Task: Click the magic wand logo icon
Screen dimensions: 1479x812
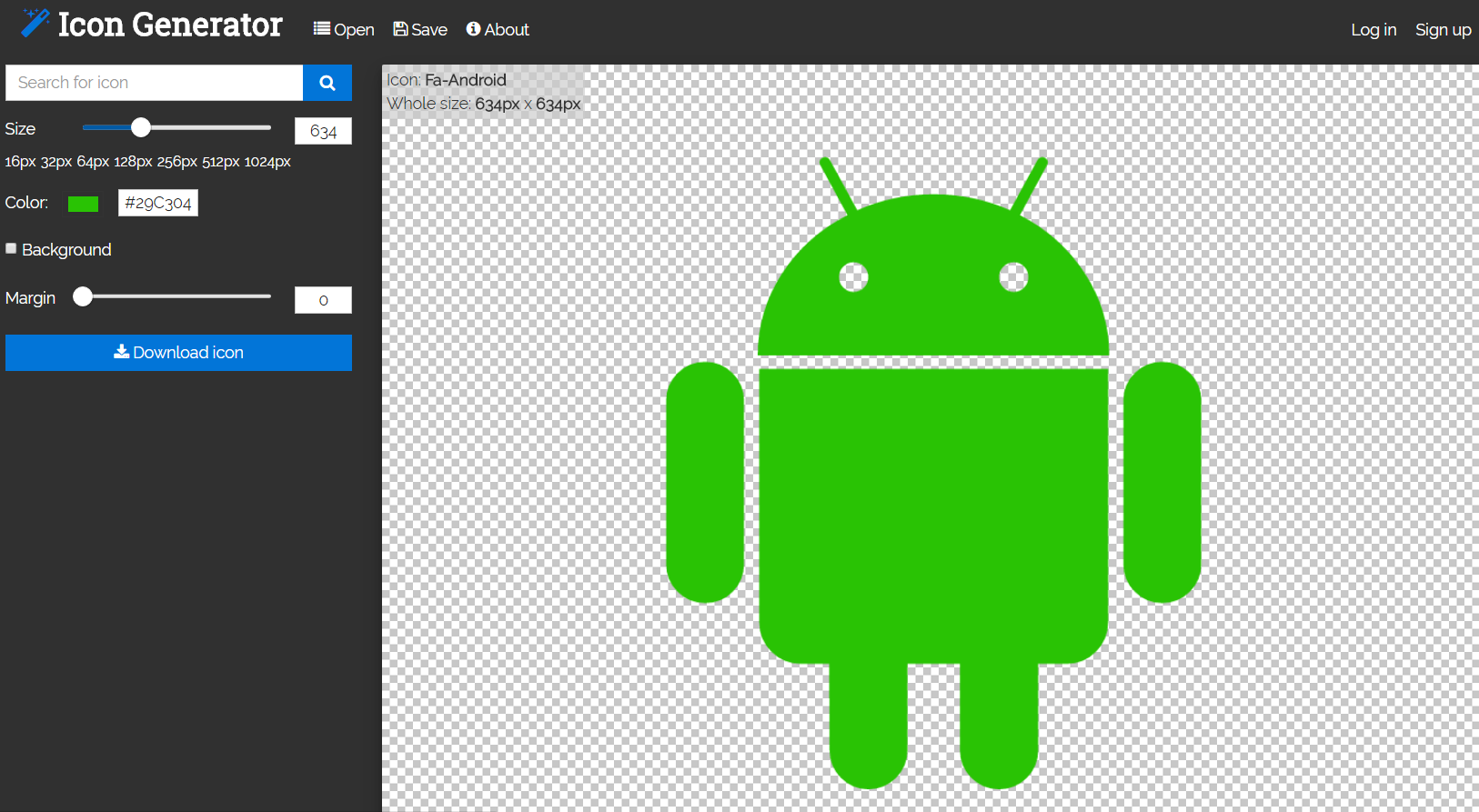Action: (x=35, y=23)
